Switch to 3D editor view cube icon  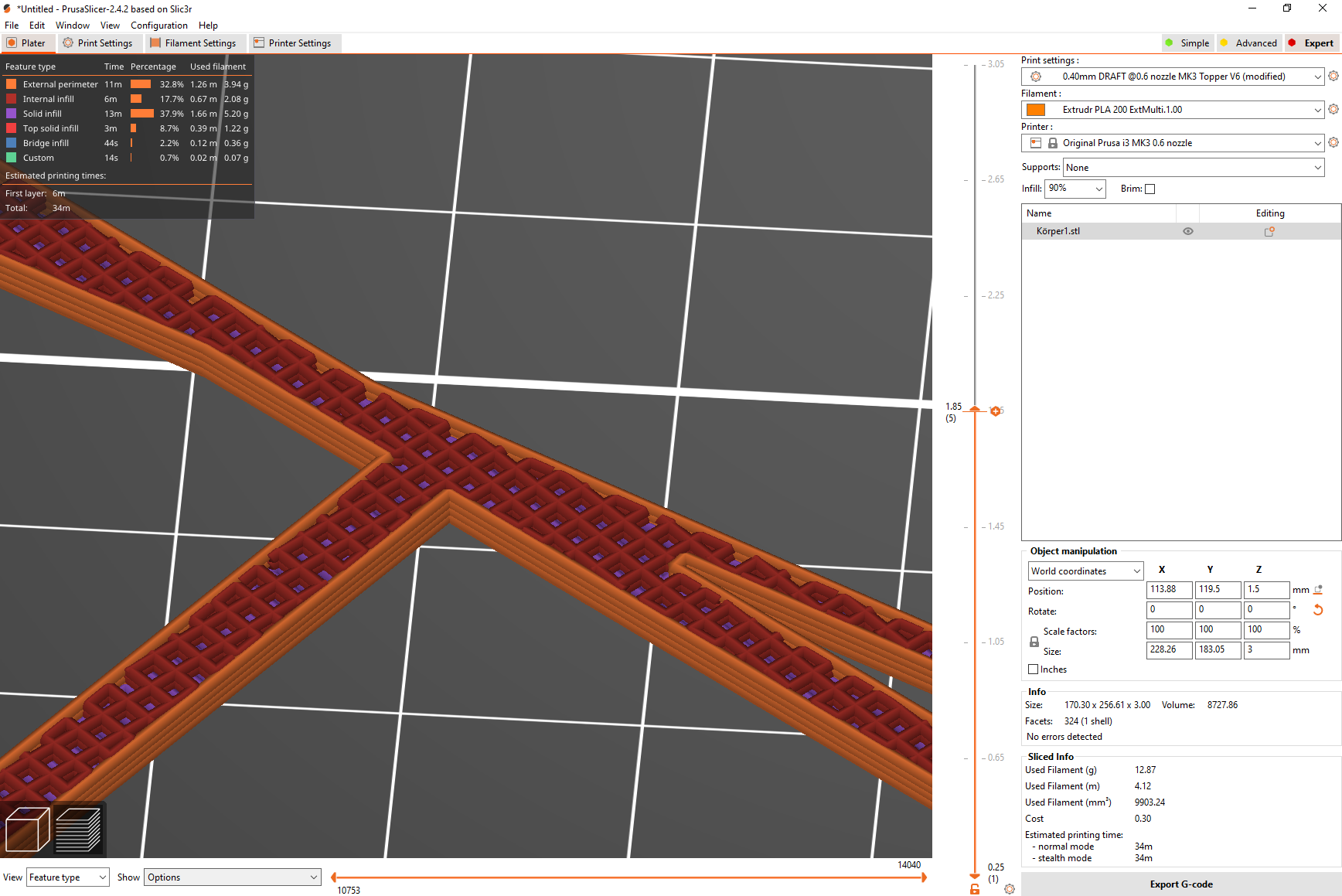coord(28,830)
